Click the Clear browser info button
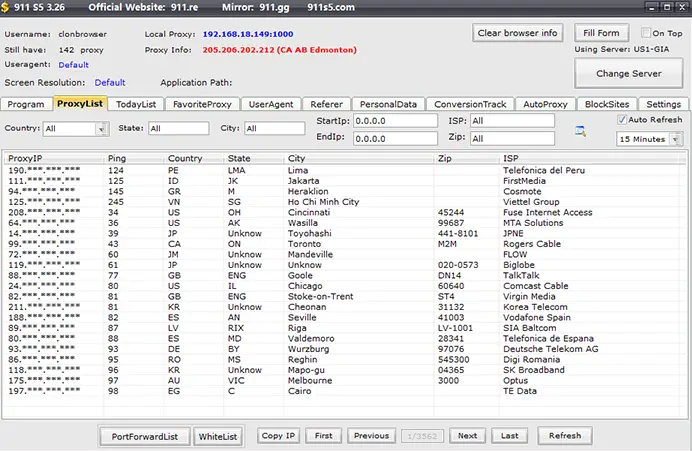The height and width of the screenshot is (451, 692). tap(517, 33)
